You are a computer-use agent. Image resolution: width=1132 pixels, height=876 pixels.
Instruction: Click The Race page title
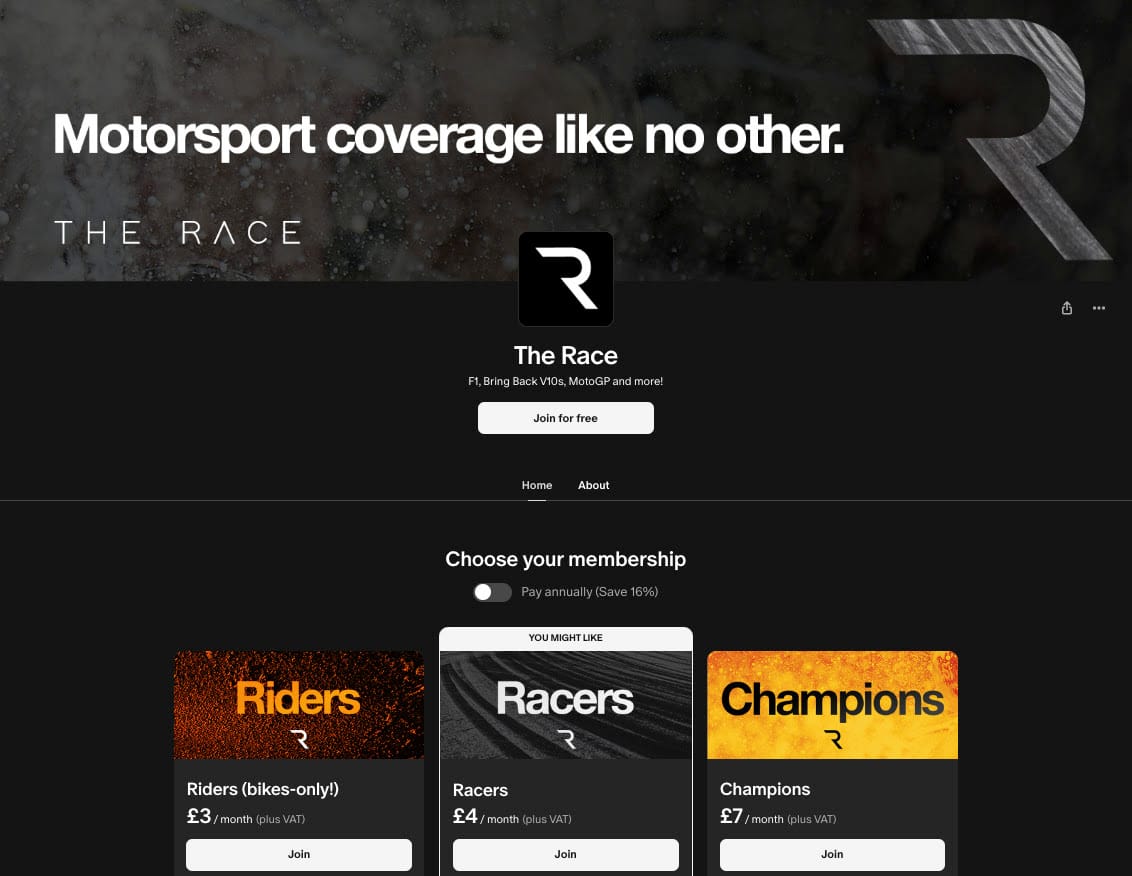(x=565, y=355)
